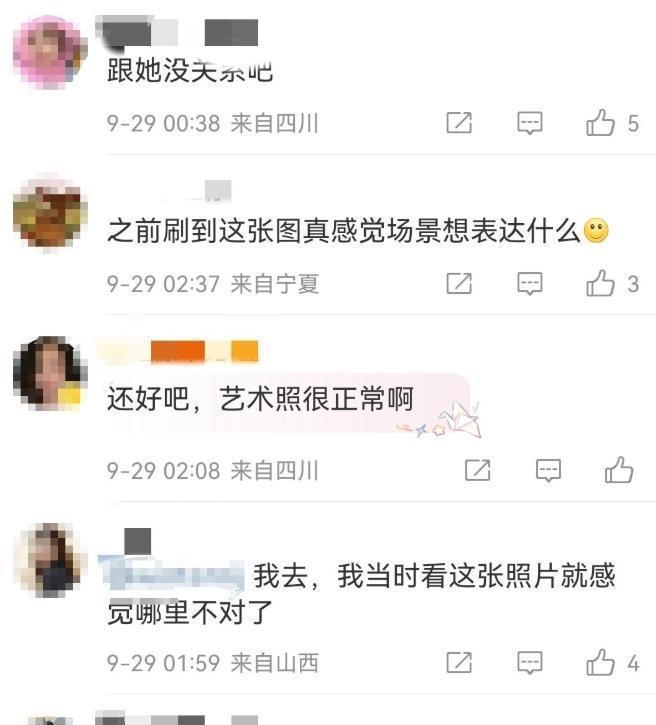Share the 9-29 00:38 comment
The width and height of the screenshot is (656, 725).
tap(459, 123)
